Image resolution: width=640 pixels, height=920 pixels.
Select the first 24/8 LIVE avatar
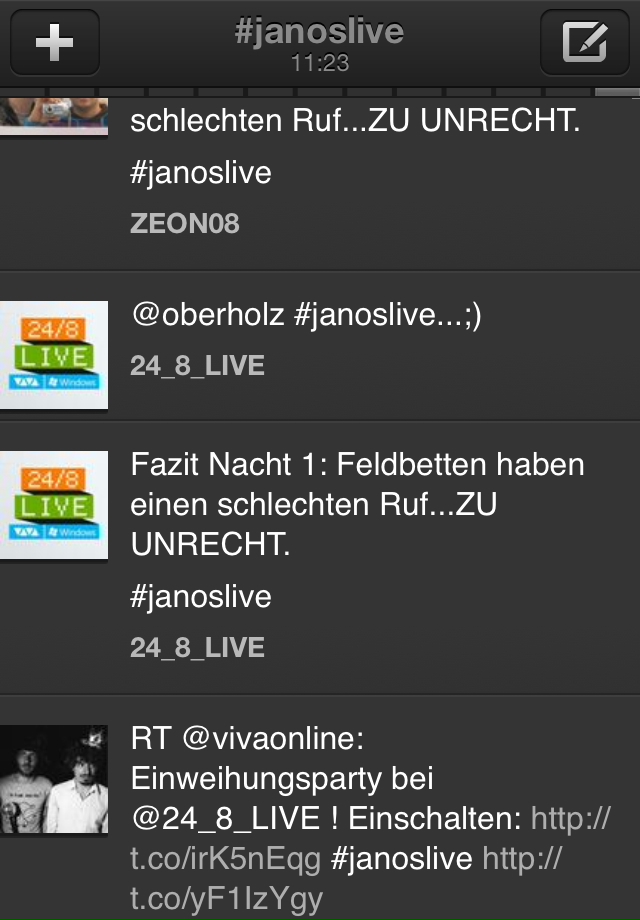tap(54, 355)
